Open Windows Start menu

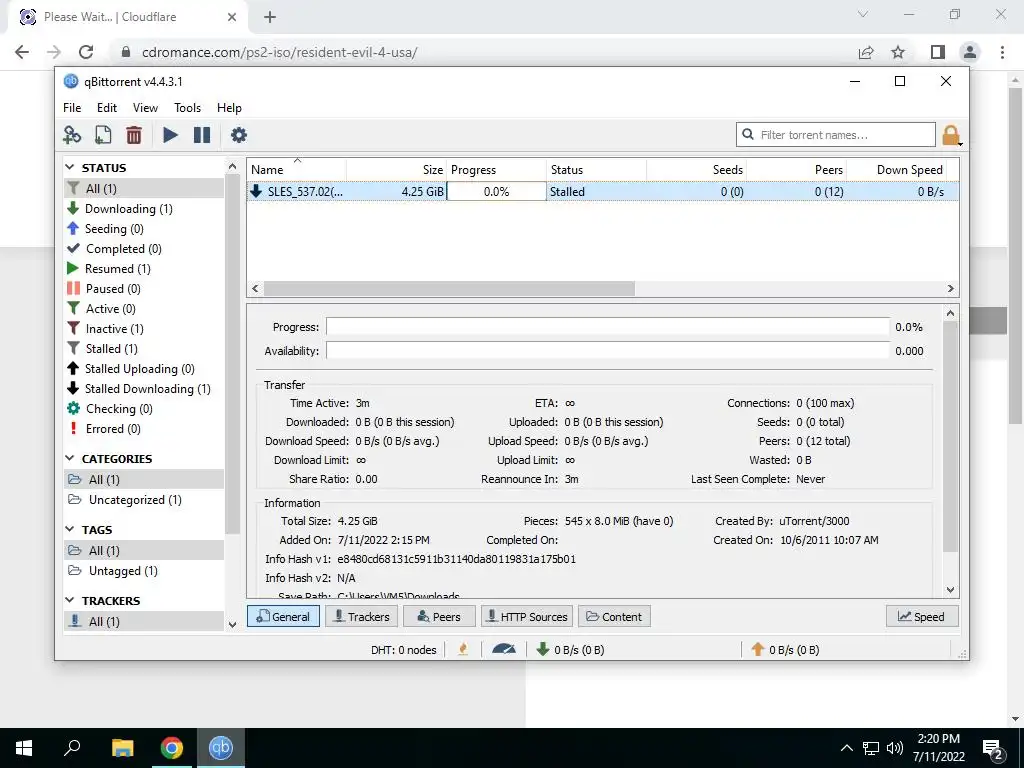(24, 748)
